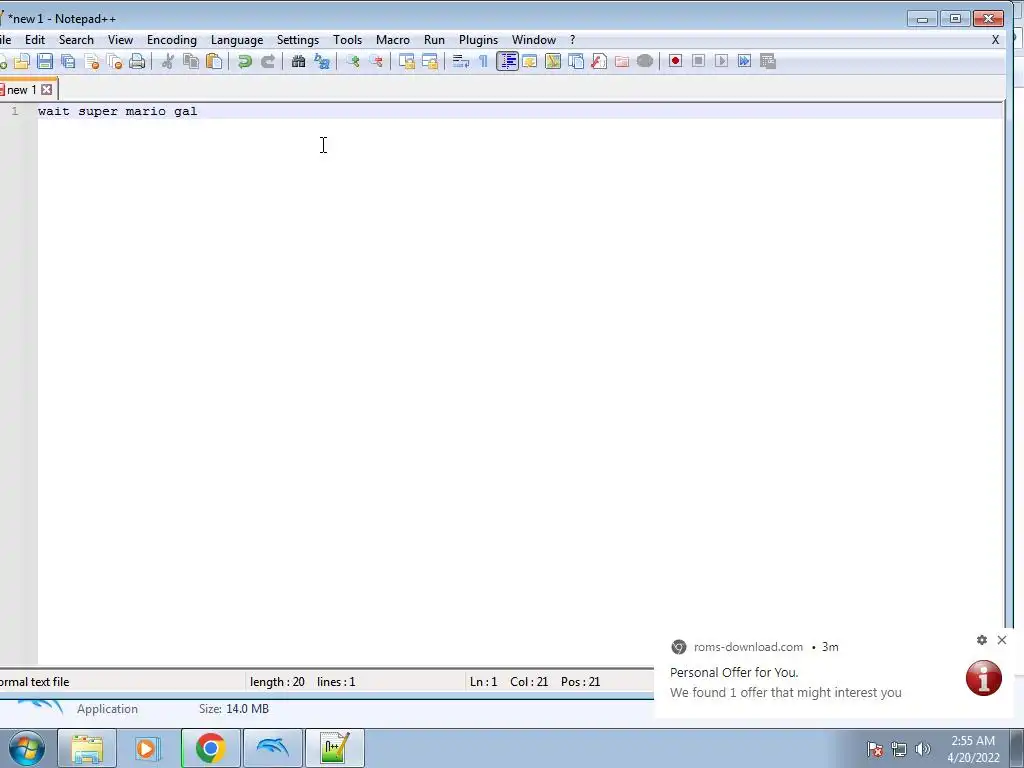Click the Paste clipboard icon

(x=214, y=61)
